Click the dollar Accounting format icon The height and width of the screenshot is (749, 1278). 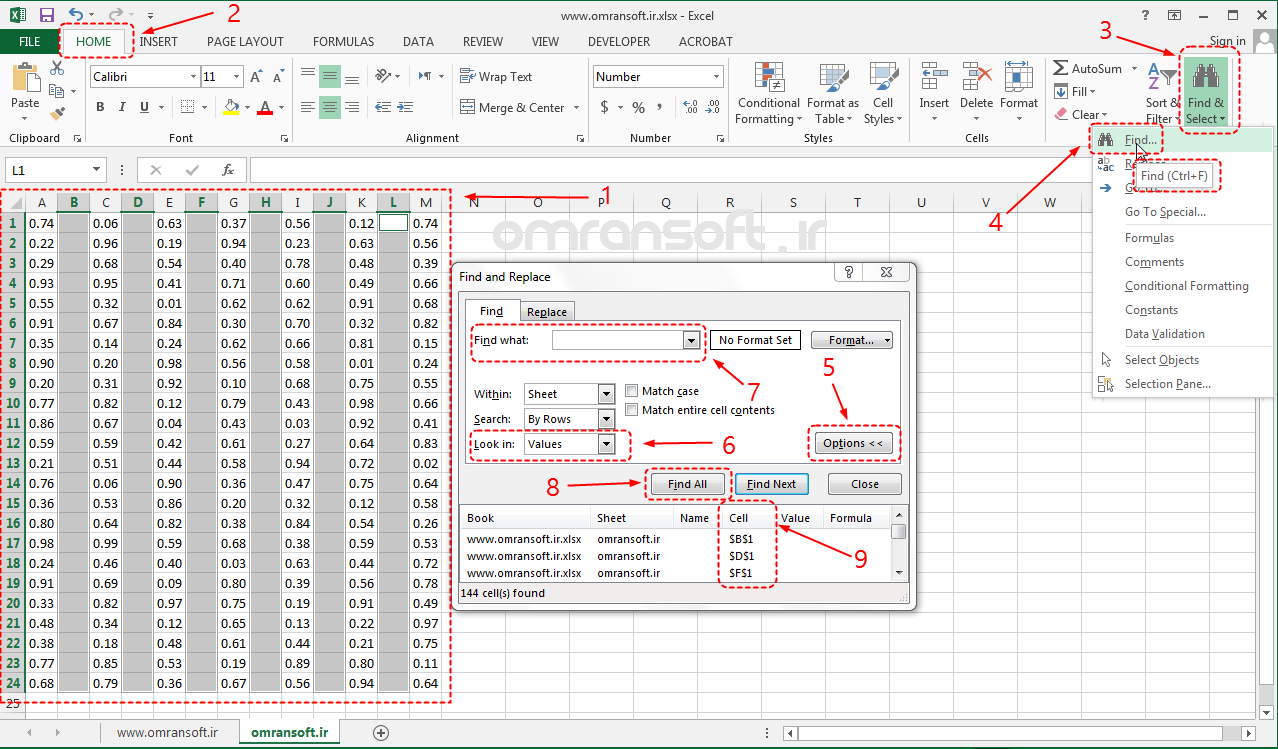[x=605, y=107]
